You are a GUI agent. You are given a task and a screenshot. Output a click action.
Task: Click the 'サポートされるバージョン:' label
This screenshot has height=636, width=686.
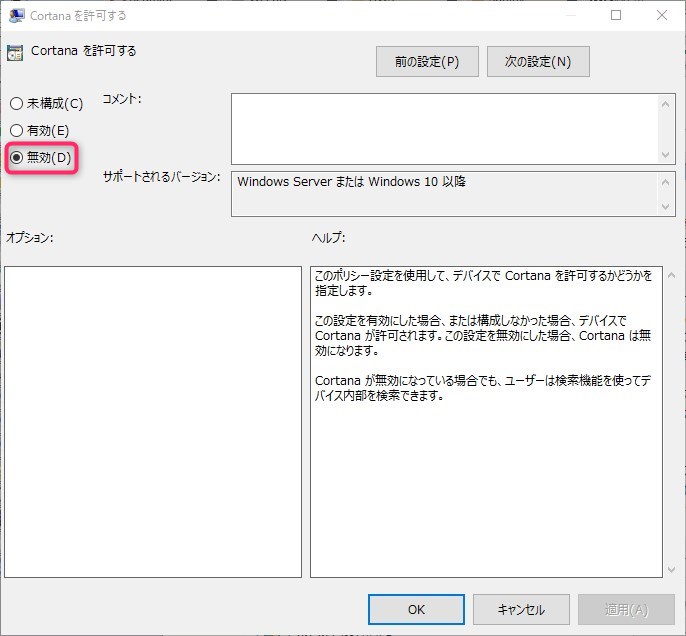coord(161,177)
